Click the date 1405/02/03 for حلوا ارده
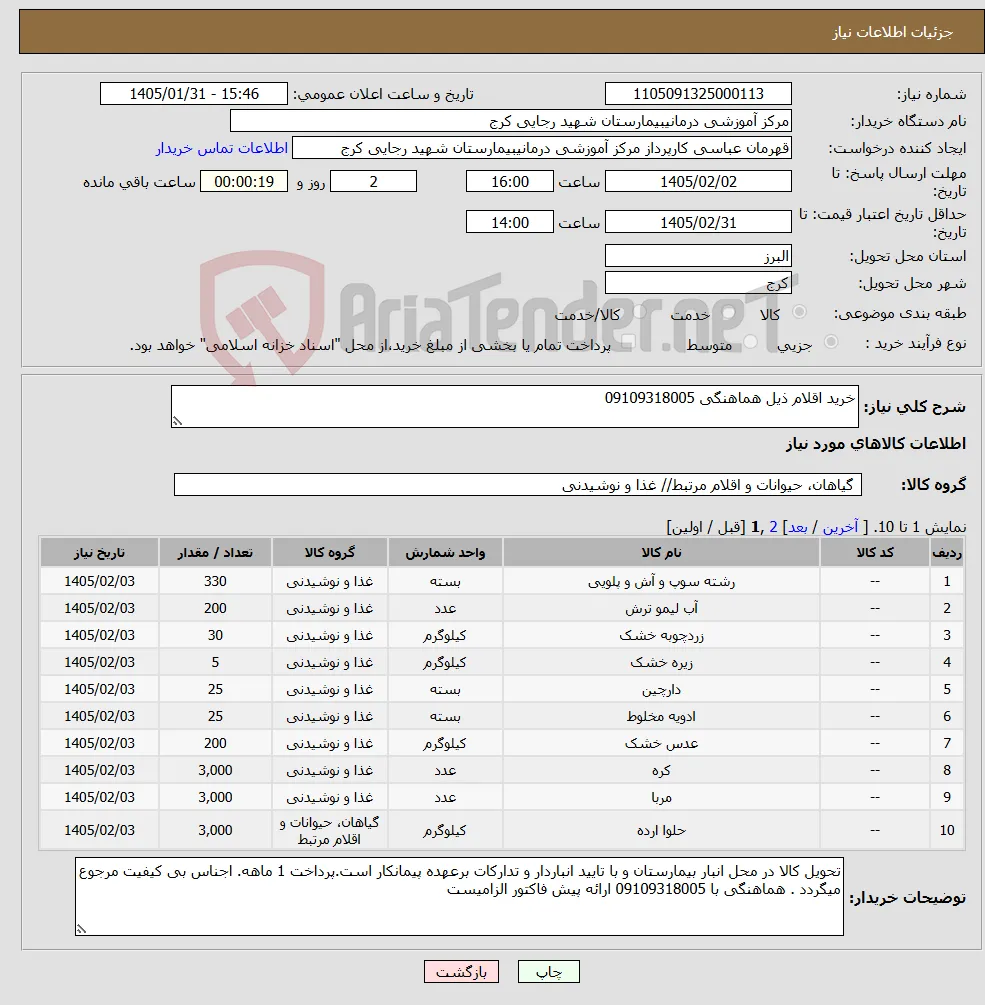This screenshot has height=1005, width=985. click(99, 830)
